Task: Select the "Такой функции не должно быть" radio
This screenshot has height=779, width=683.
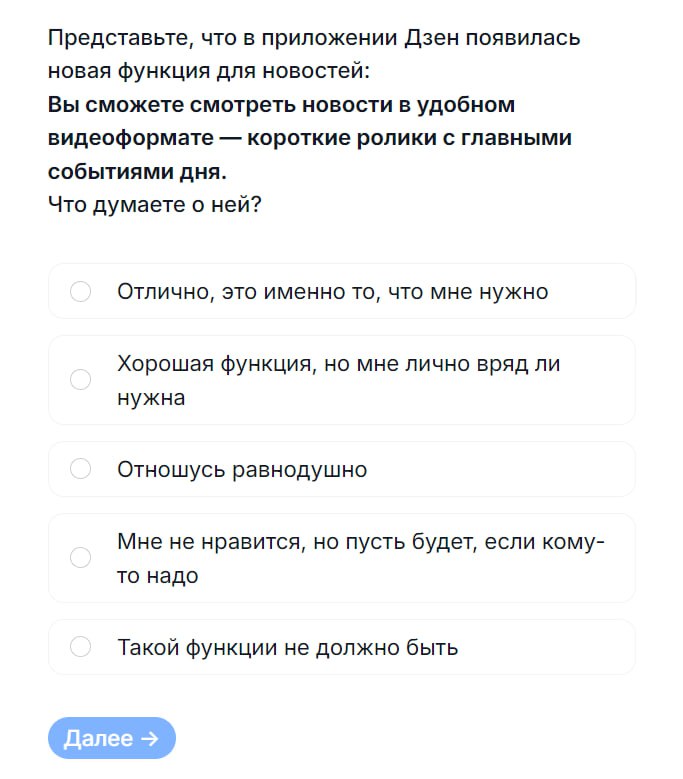Action: click(x=81, y=647)
